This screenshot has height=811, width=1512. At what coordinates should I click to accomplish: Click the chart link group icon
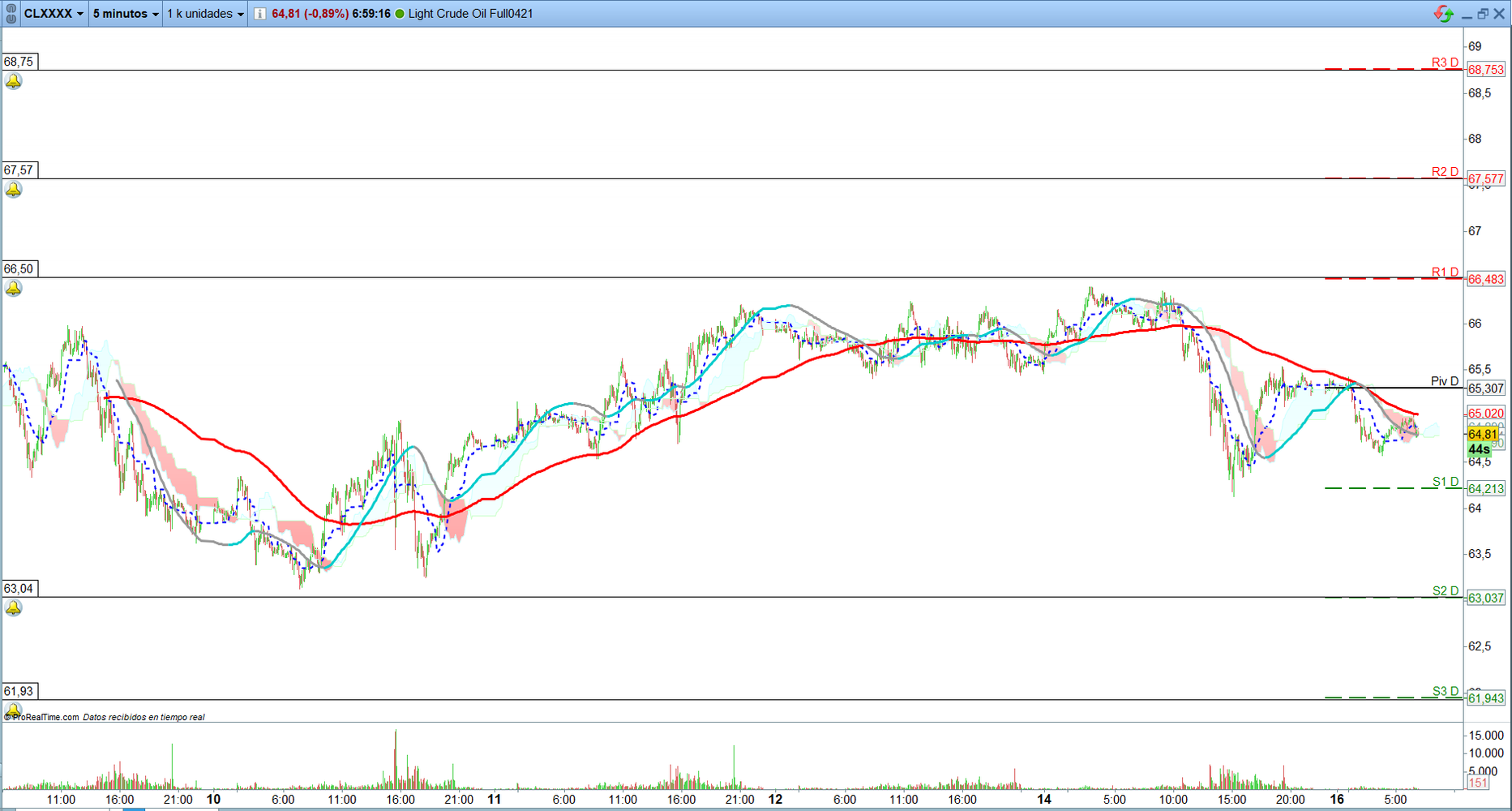click(11, 14)
